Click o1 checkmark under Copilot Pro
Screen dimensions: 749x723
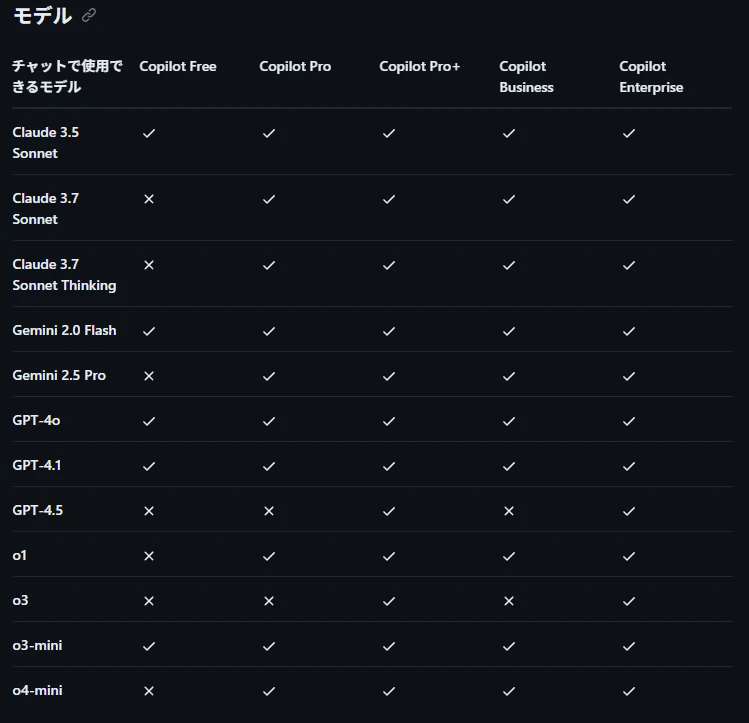269,556
